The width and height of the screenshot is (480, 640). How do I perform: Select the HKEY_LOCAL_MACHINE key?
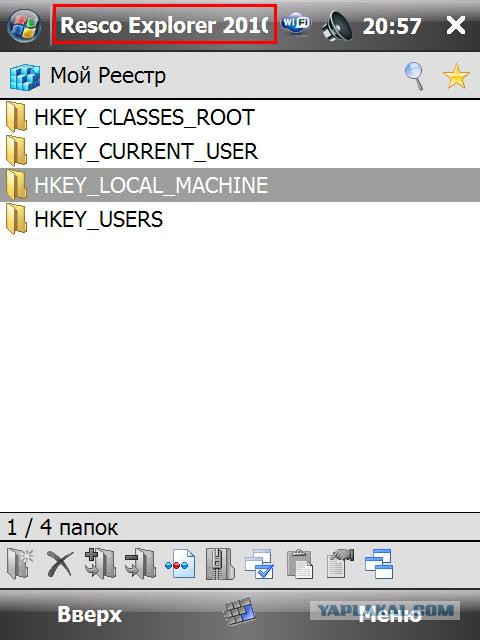(240, 185)
